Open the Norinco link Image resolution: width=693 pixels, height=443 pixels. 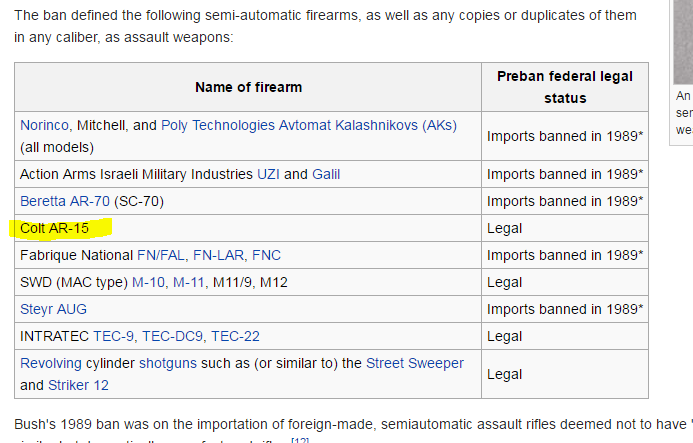coord(46,125)
